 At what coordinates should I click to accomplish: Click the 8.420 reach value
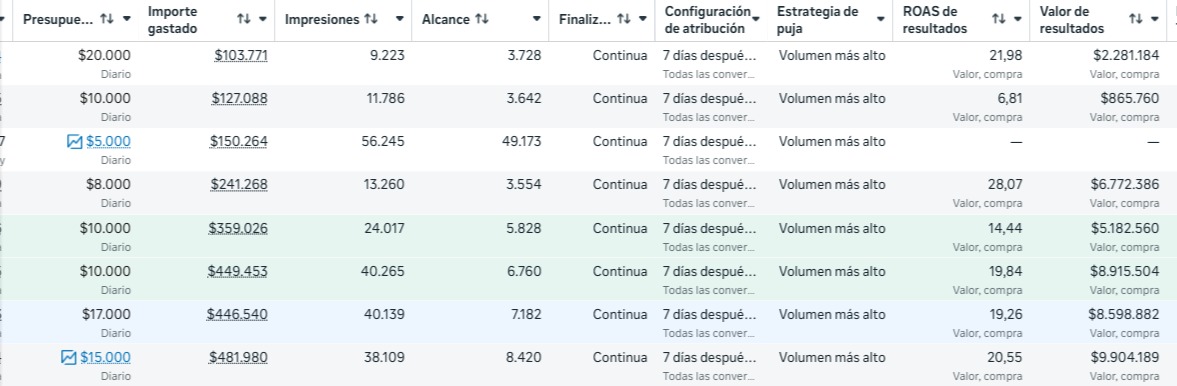[523, 357]
